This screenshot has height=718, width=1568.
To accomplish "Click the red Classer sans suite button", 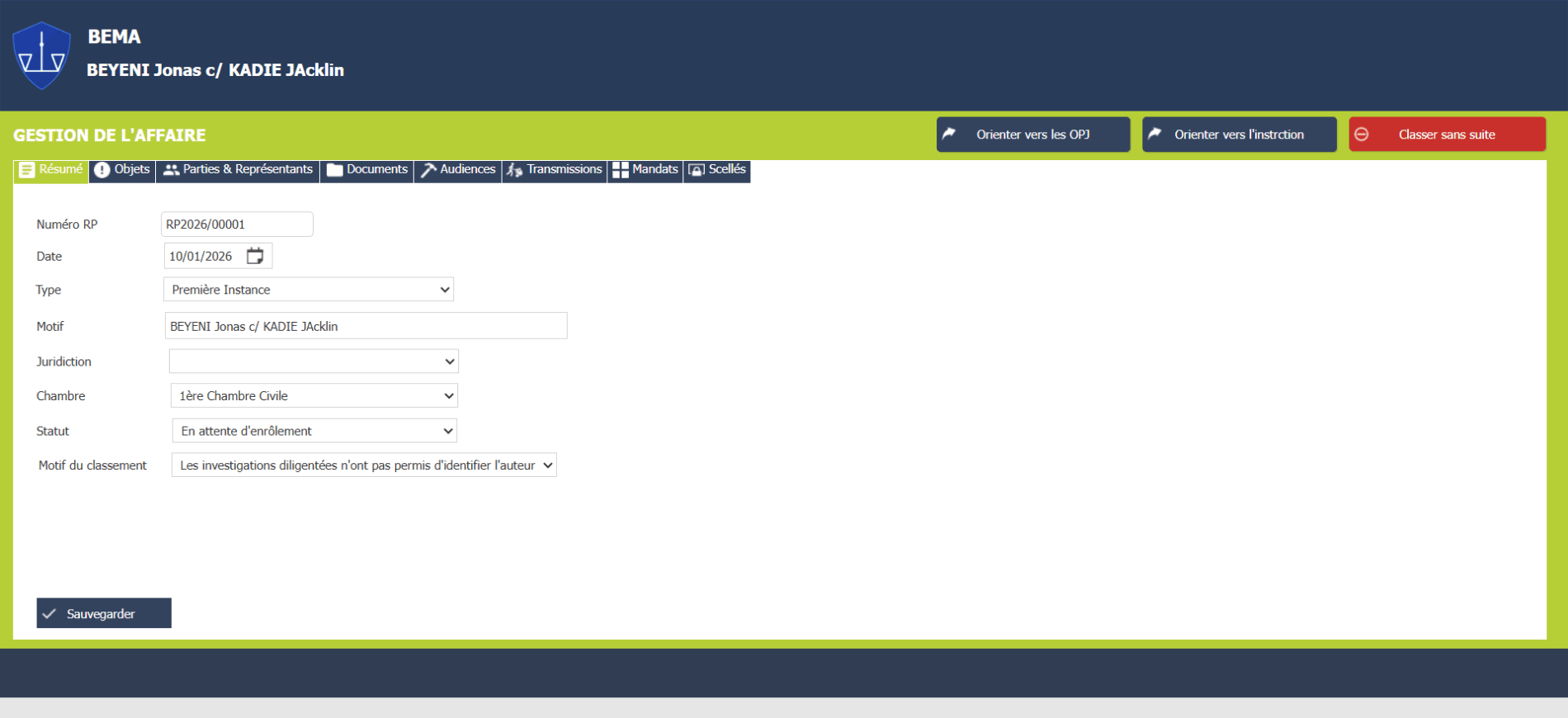I will pos(1447,135).
